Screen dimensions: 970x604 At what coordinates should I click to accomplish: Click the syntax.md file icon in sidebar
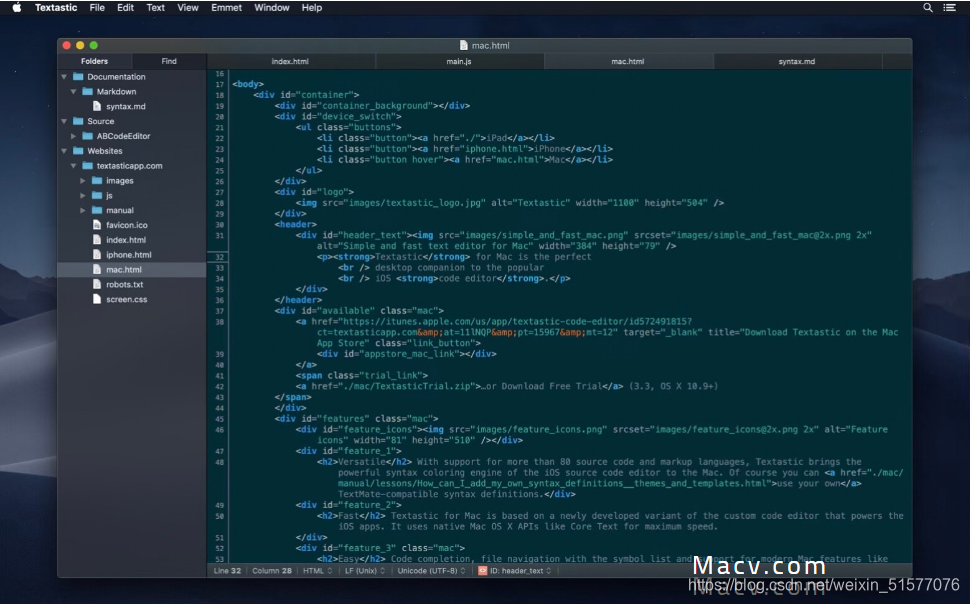coord(97,106)
